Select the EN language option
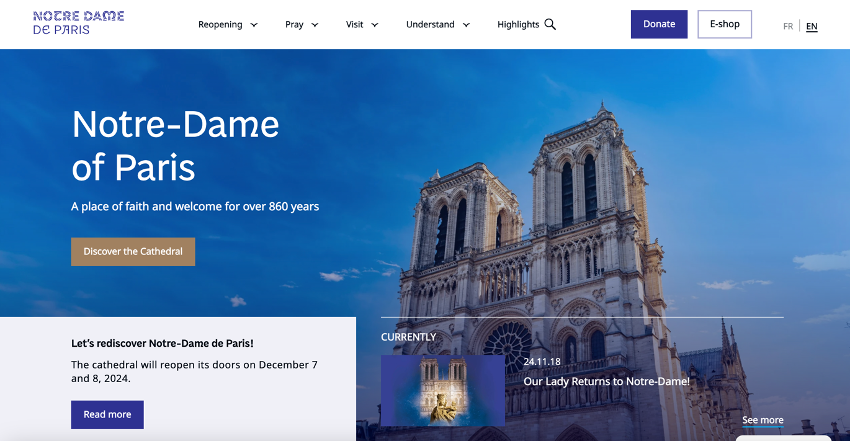Viewport: 850px width, 442px height. 812,26
